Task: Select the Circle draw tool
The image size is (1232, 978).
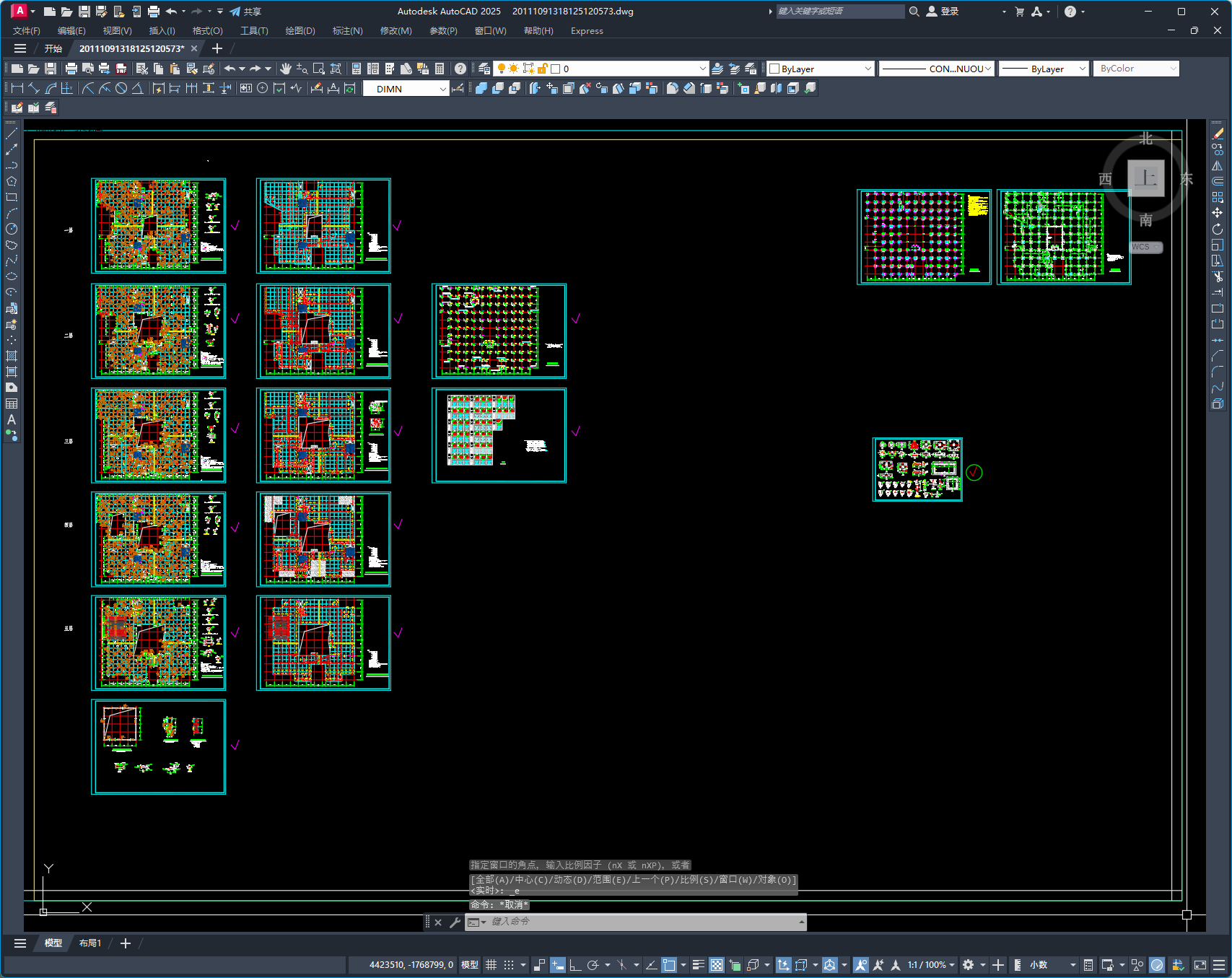Action: click(x=12, y=229)
